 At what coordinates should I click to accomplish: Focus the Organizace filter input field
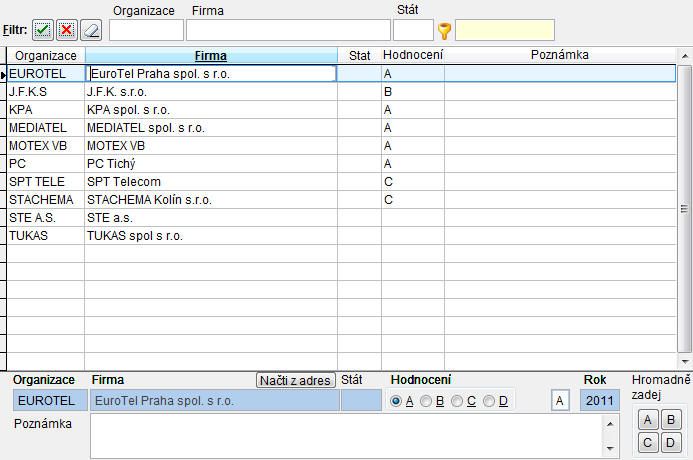pos(146,30)
